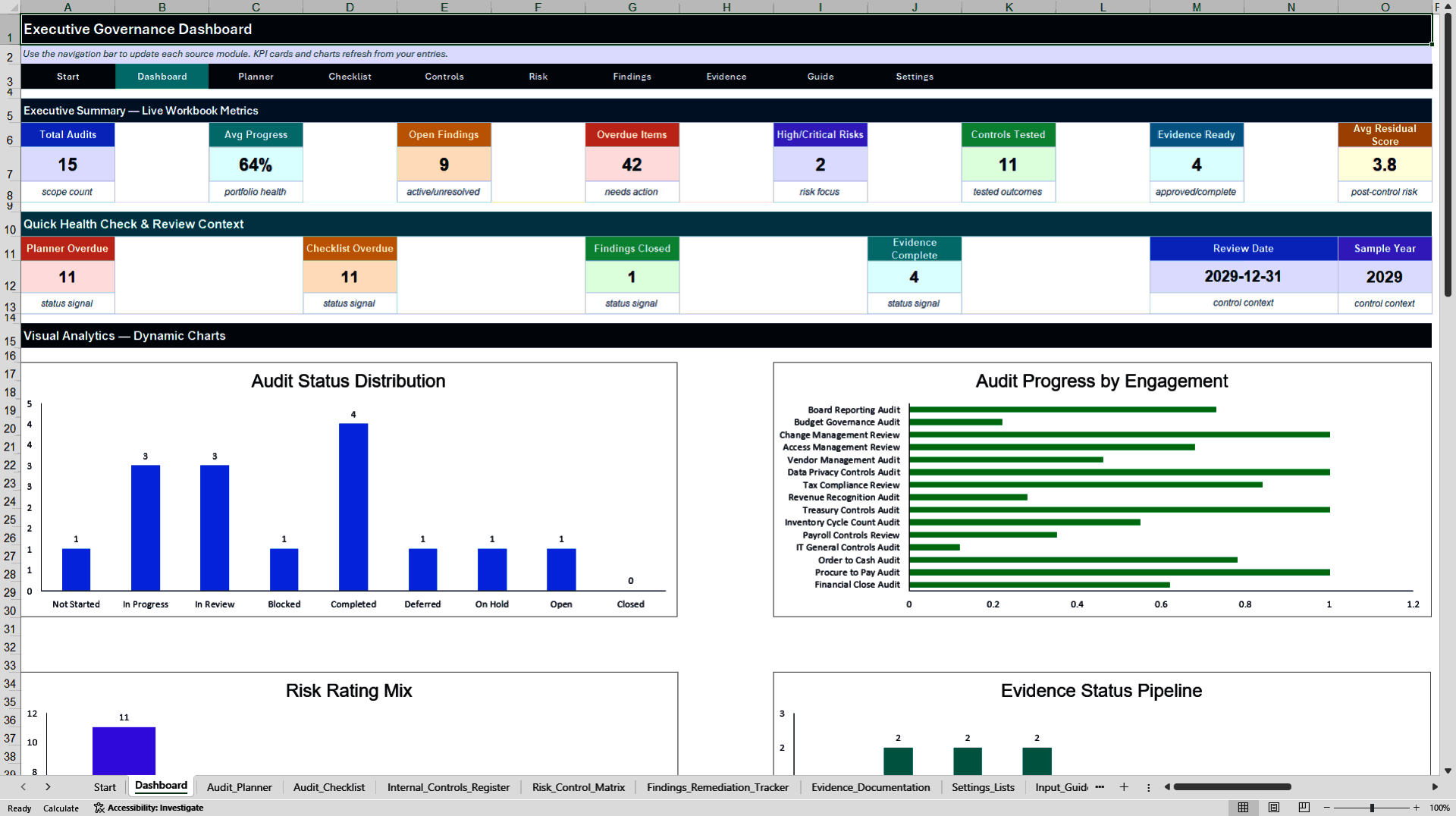Zoom out with the minus icon

pos(1327,808)
